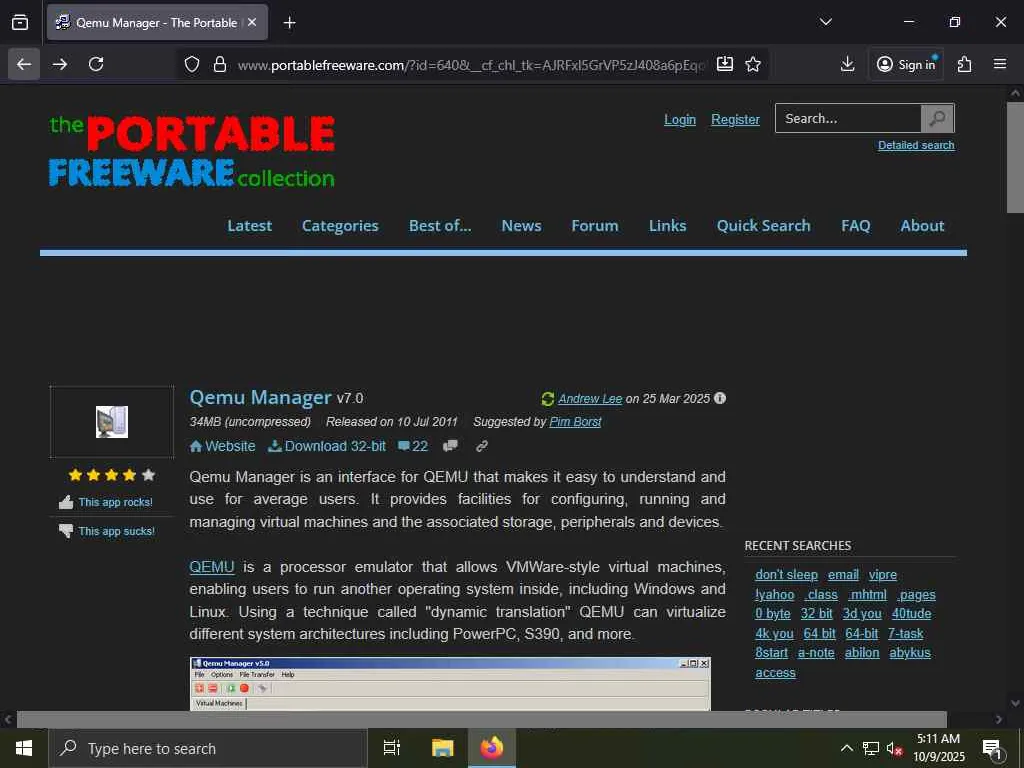
Task: Focus the site Search field
Action: click(848, 118)
